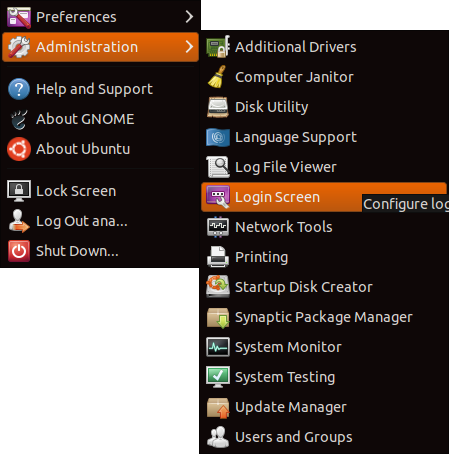Open System Testing
This screenshot has height=454, width=449.
(x=324, y=377)
